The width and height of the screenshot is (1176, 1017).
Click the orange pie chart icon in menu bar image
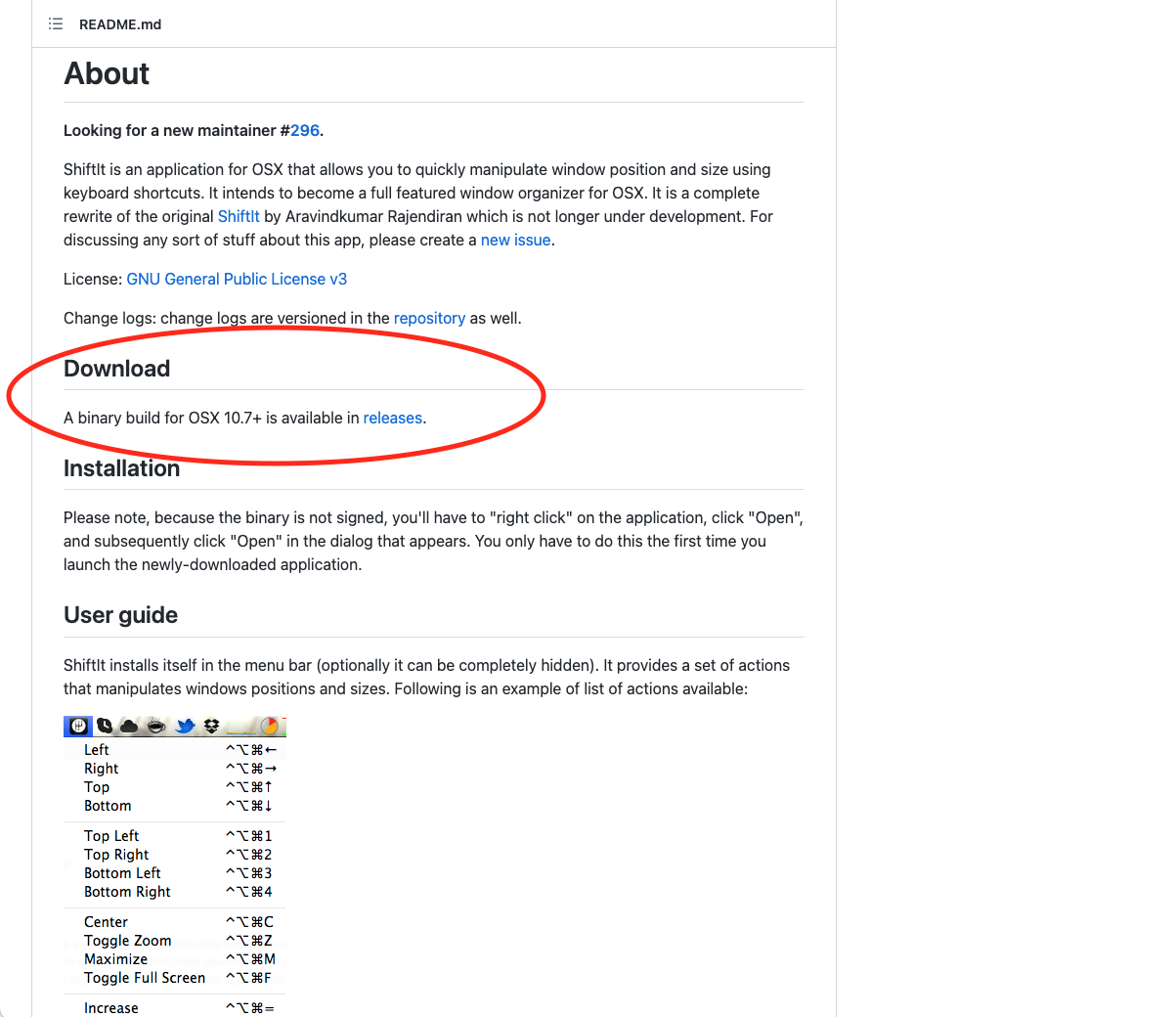tap(269, 726)
